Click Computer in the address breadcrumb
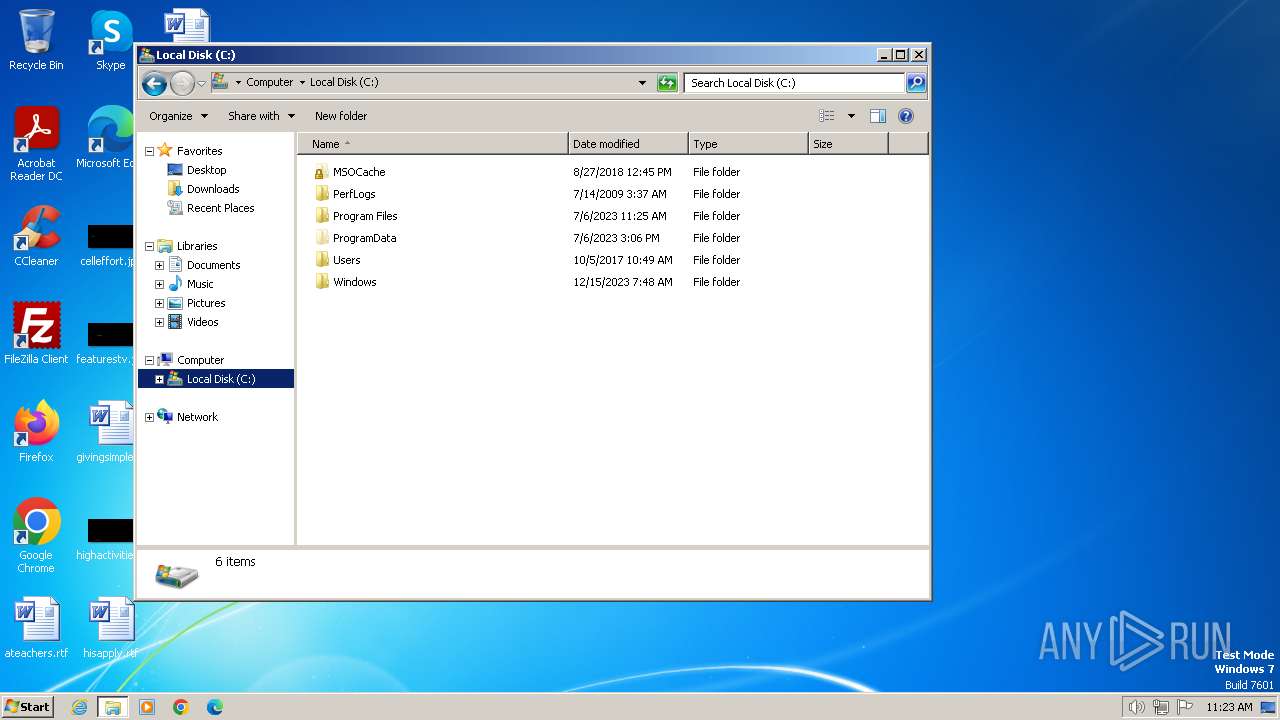1280x720 pixels. point(269,83)
